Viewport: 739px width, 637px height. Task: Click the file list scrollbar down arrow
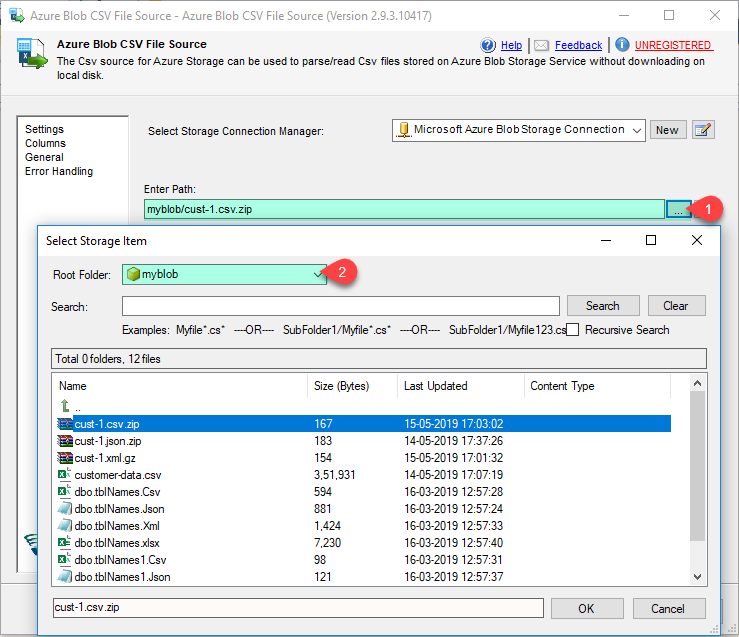click(698, 577)
